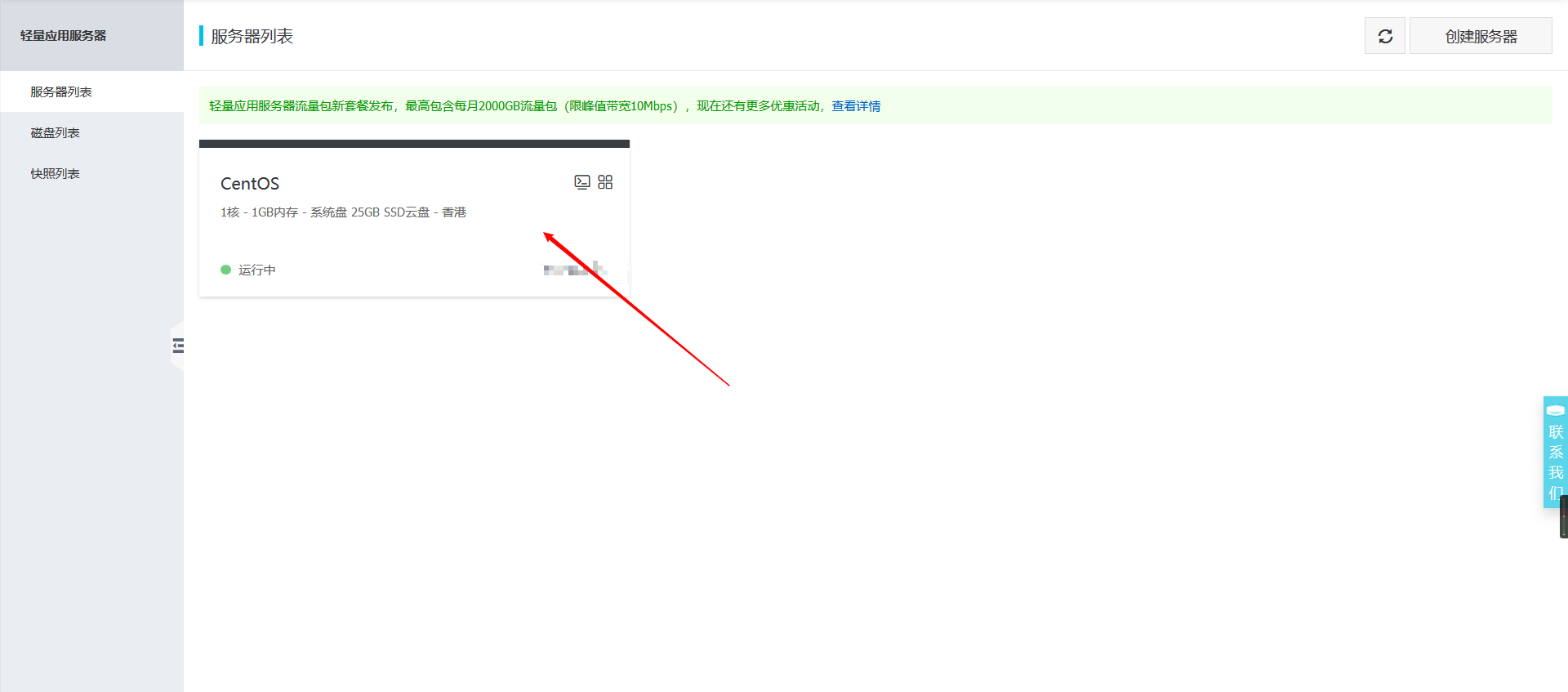Click the green running status dot
Image resolution: width=1568 pixels, height=692 pixels.
226,270
